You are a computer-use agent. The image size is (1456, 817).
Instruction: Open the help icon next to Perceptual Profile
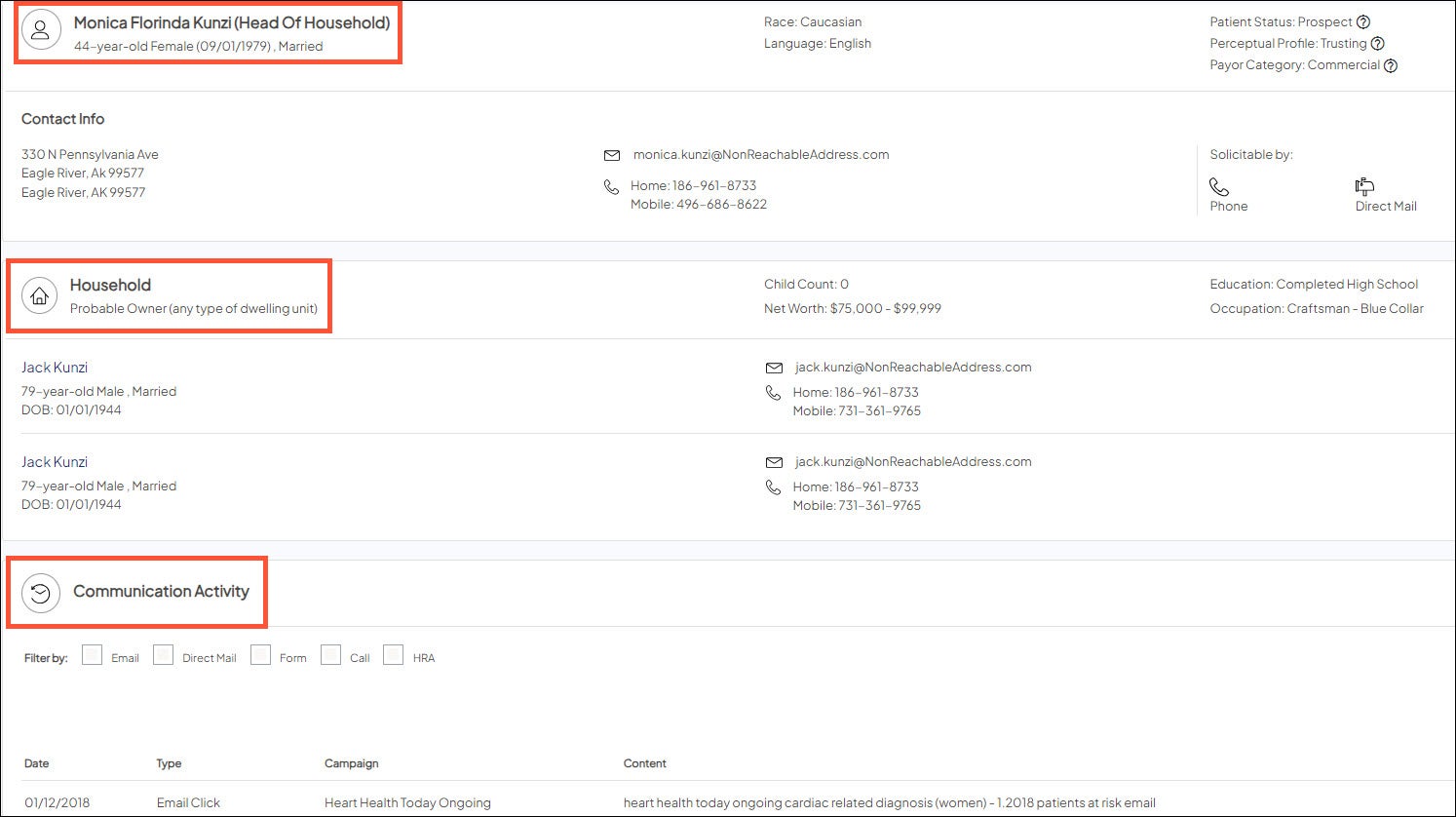(x=1377, y=44)
